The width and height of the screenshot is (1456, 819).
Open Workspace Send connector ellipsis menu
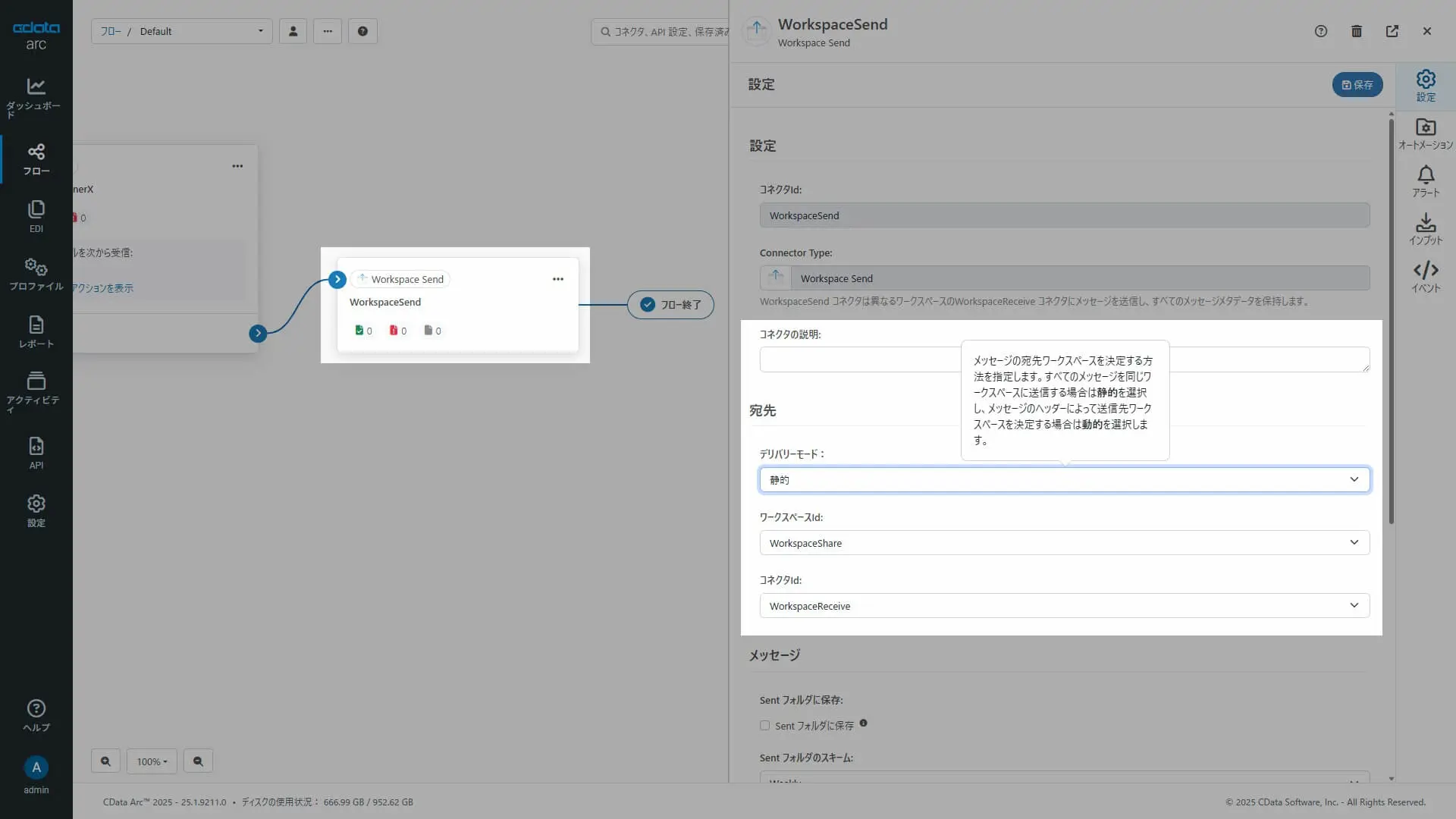pyautogui.click(x=558, y=279)
